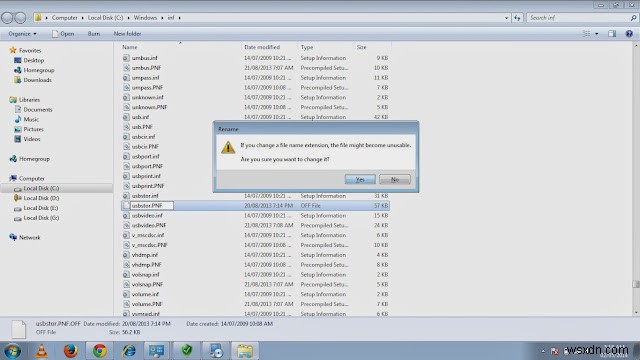The image size is (640, 360).
Task: Select Local Disk (D:) in navigation pane
Action: pyautogui.click(x=41, y=198)
